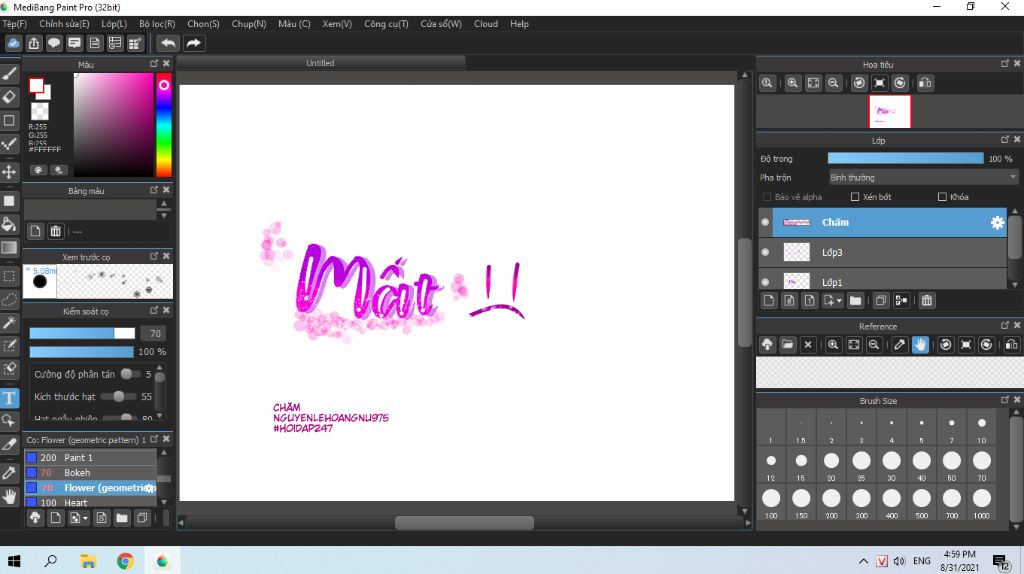
Task: Click the navigator canvas thumbnail
Action: (x=889, y=112)
